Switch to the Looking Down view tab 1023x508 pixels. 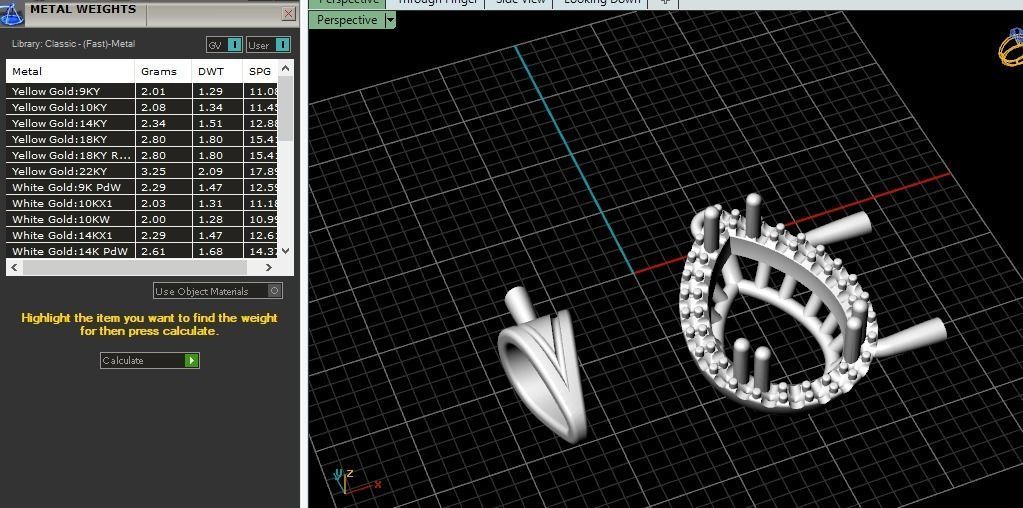click(x=600, y=2)
